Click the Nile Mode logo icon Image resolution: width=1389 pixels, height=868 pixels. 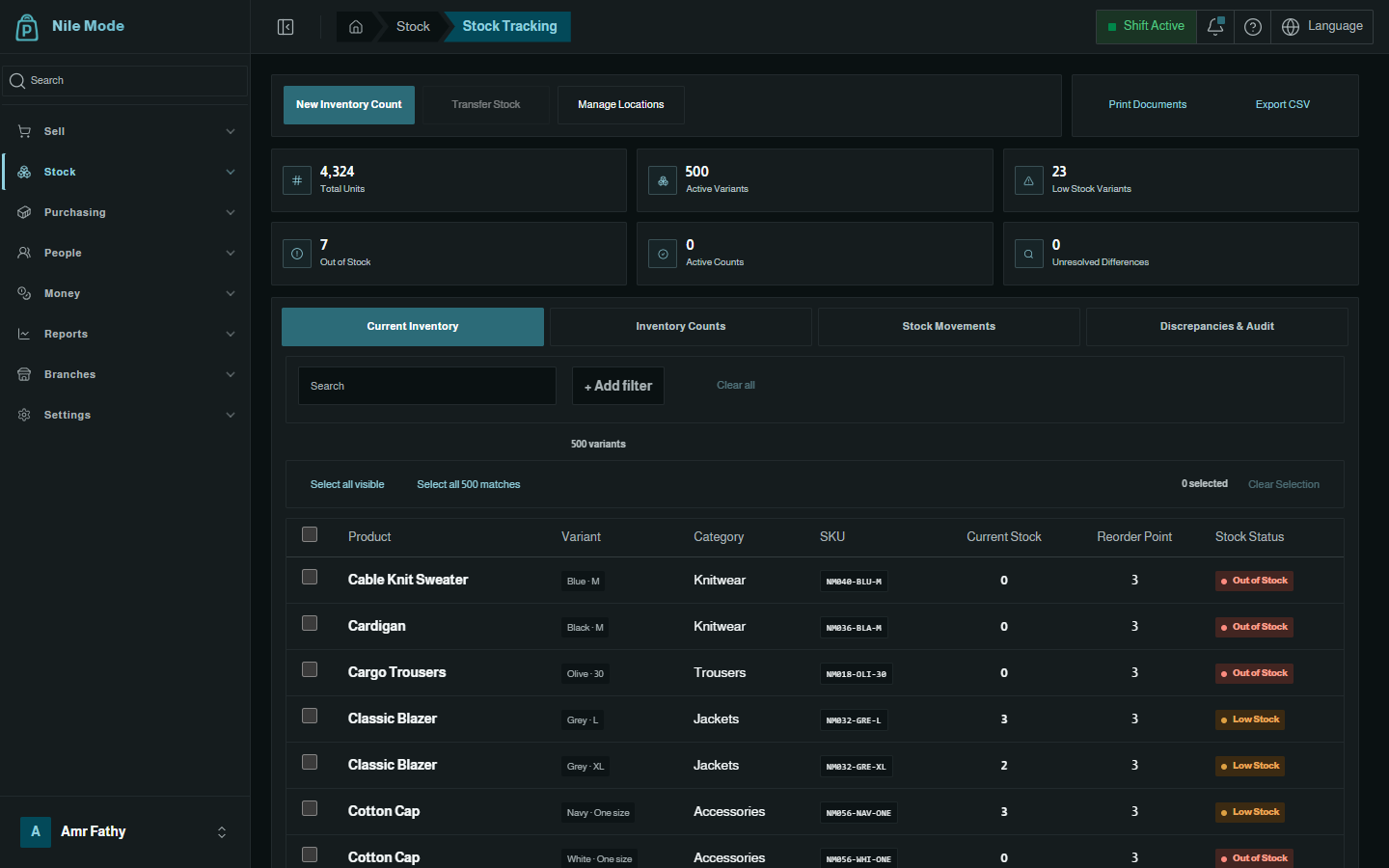tap(27, 27)
